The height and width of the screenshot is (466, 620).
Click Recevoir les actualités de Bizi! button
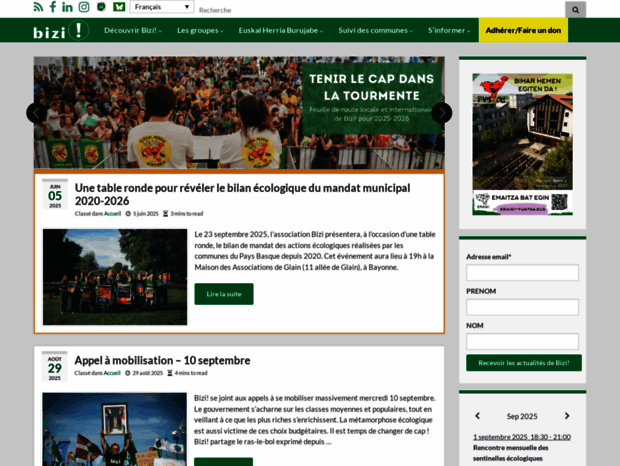coord(524,363)
